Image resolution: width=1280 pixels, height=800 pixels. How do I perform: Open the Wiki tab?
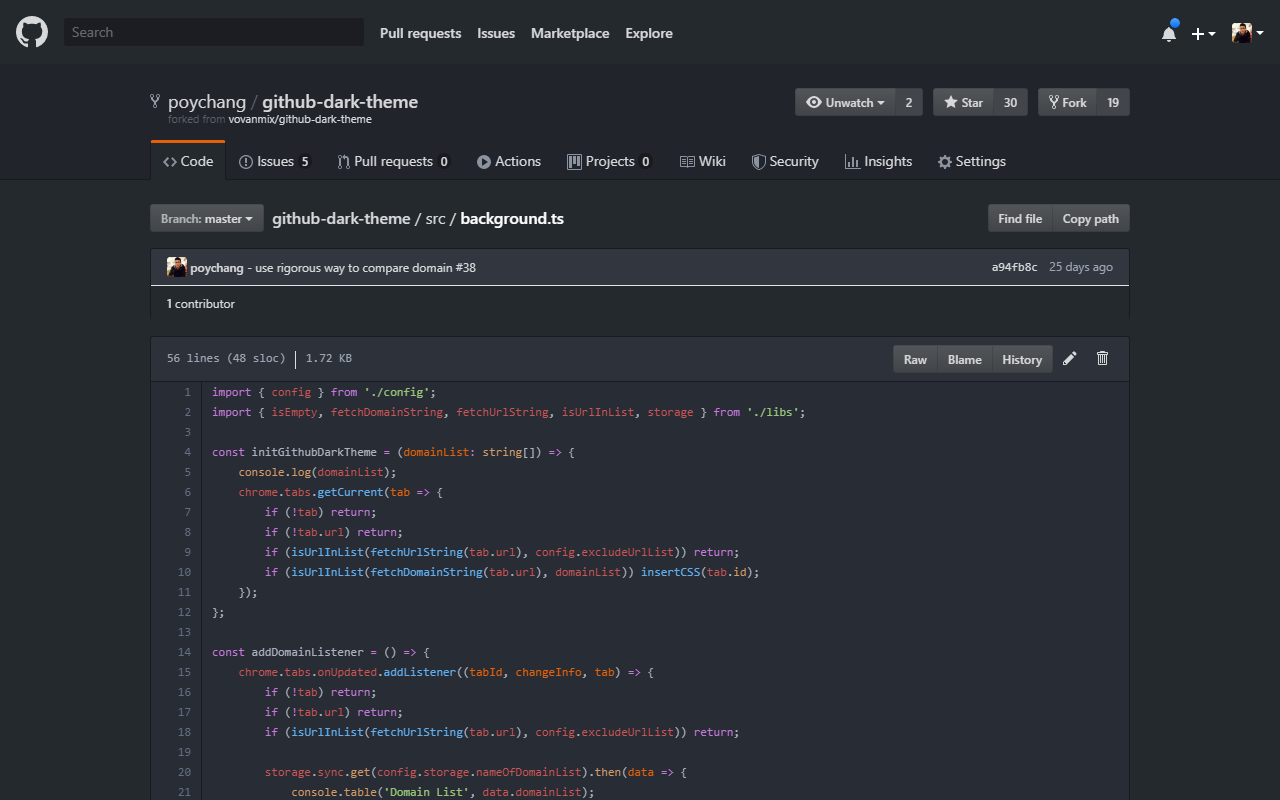tap(703, 161)
